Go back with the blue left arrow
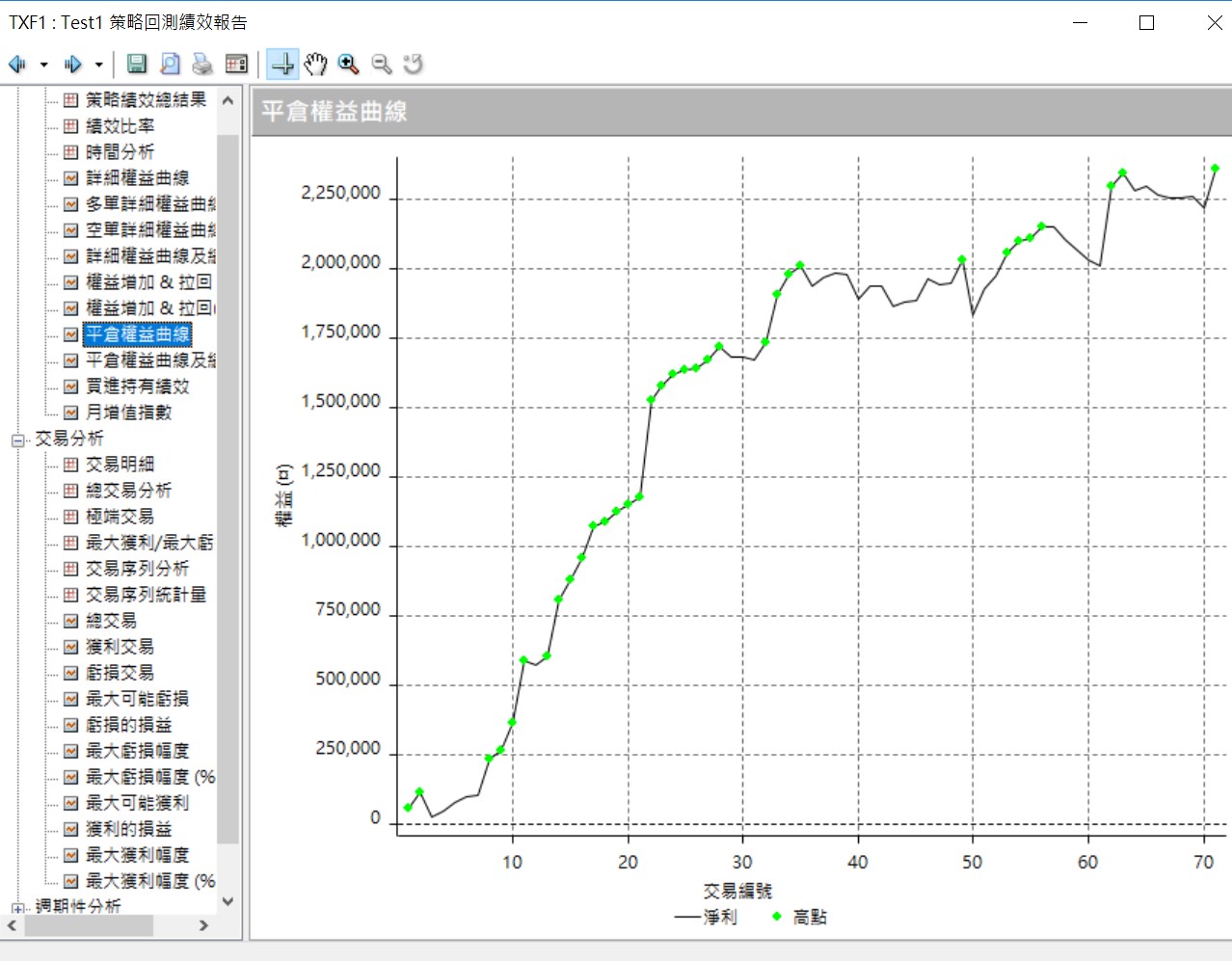The height and width of the screenshot is (961, 1232). point(16,65)
